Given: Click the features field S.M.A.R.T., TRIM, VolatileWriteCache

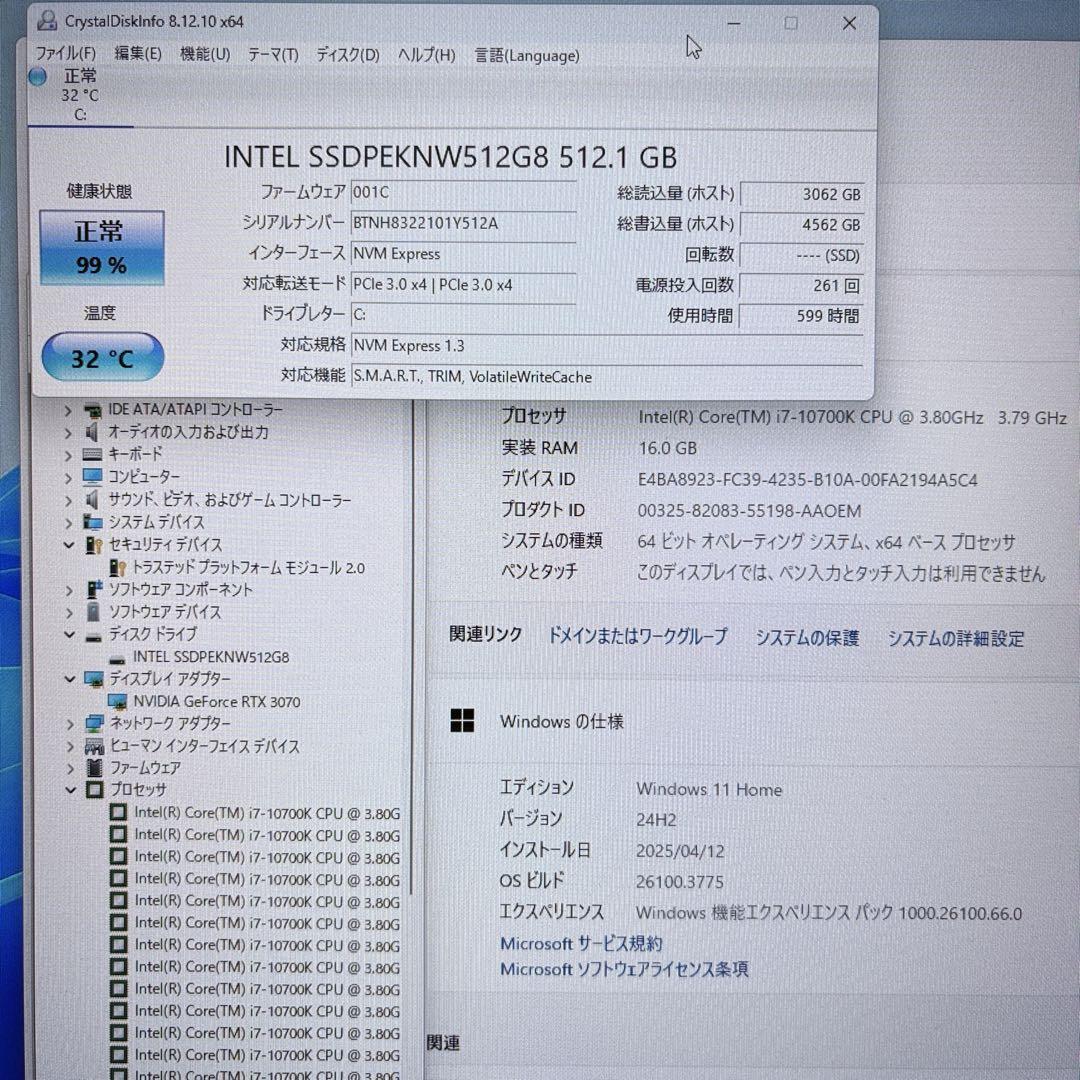Looking at the screenshot, I should [607, 377].
